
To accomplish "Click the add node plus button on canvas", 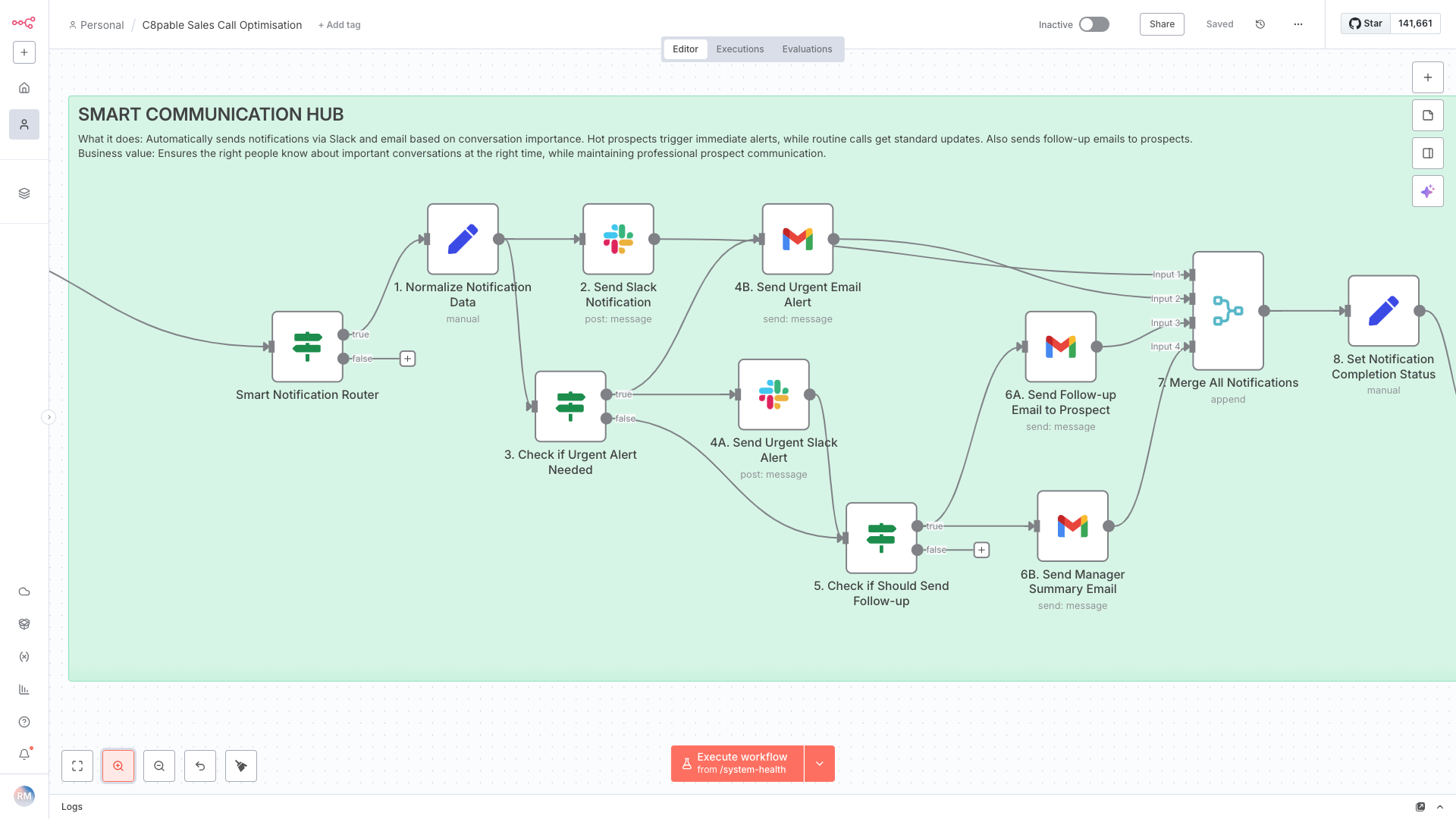I will coord(1428,77).
